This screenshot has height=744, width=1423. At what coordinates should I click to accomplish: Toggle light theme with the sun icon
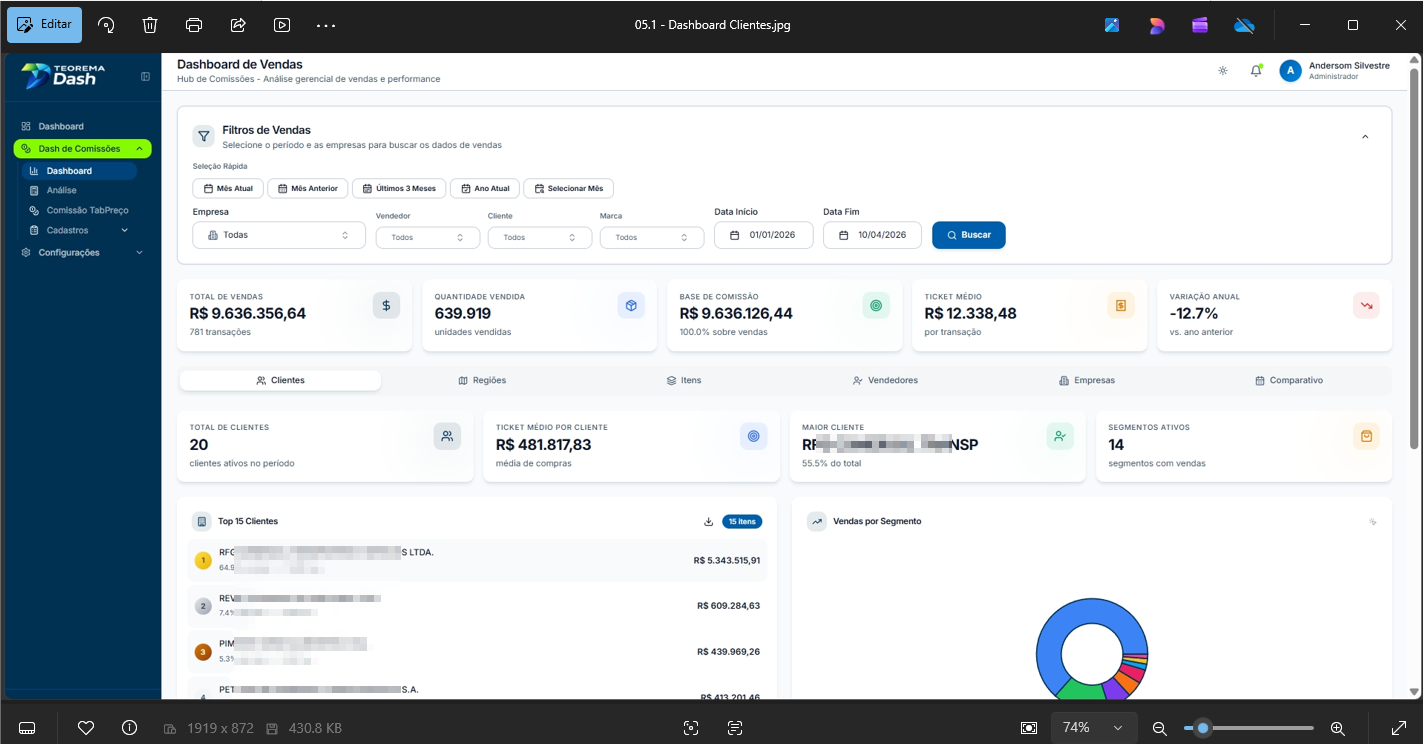[x=1222, y=71]
